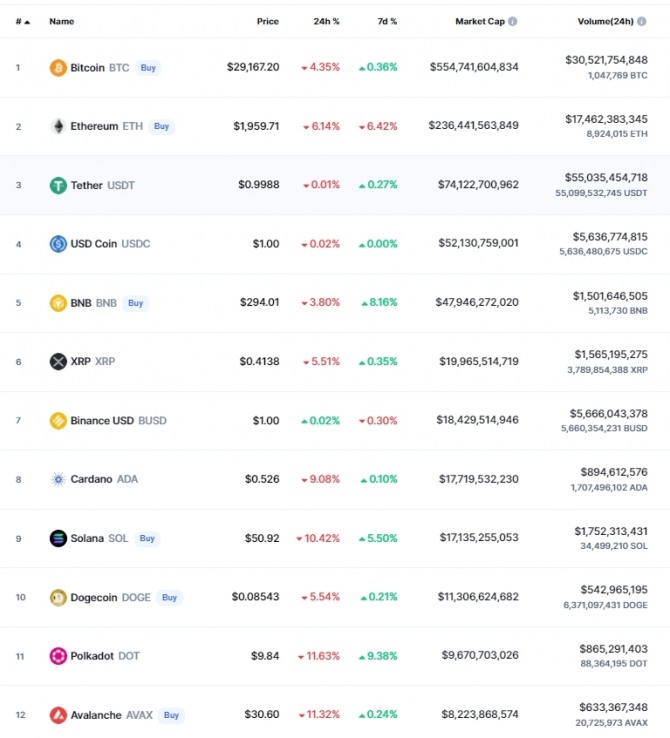Open the Binance USD BUSD link
670x738 pixels.
click(x=119, y=420)
